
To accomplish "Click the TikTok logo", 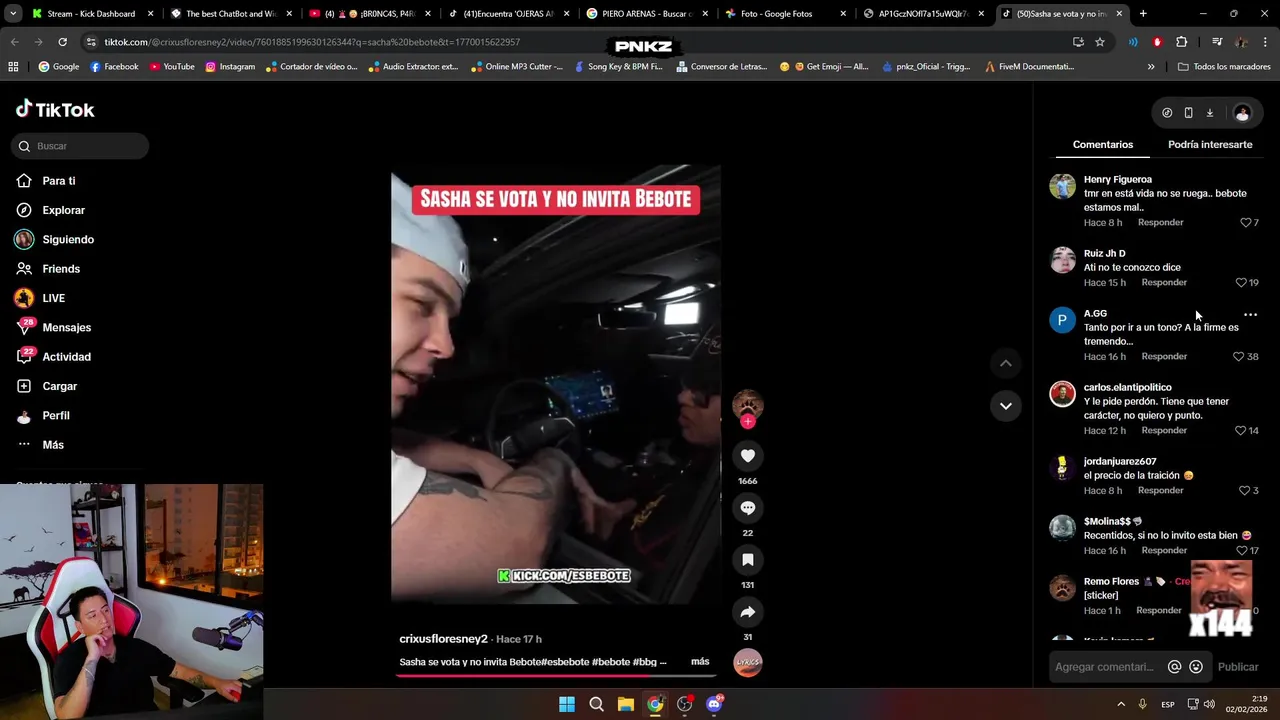I will pyautogui.click(x=55, y=109).
